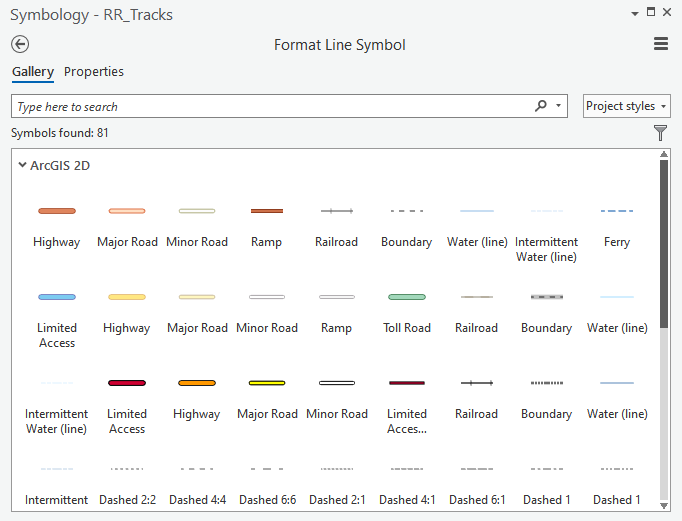
Task: Collapse the ArcGIS 2D group
Action: (x=22, y=165)
